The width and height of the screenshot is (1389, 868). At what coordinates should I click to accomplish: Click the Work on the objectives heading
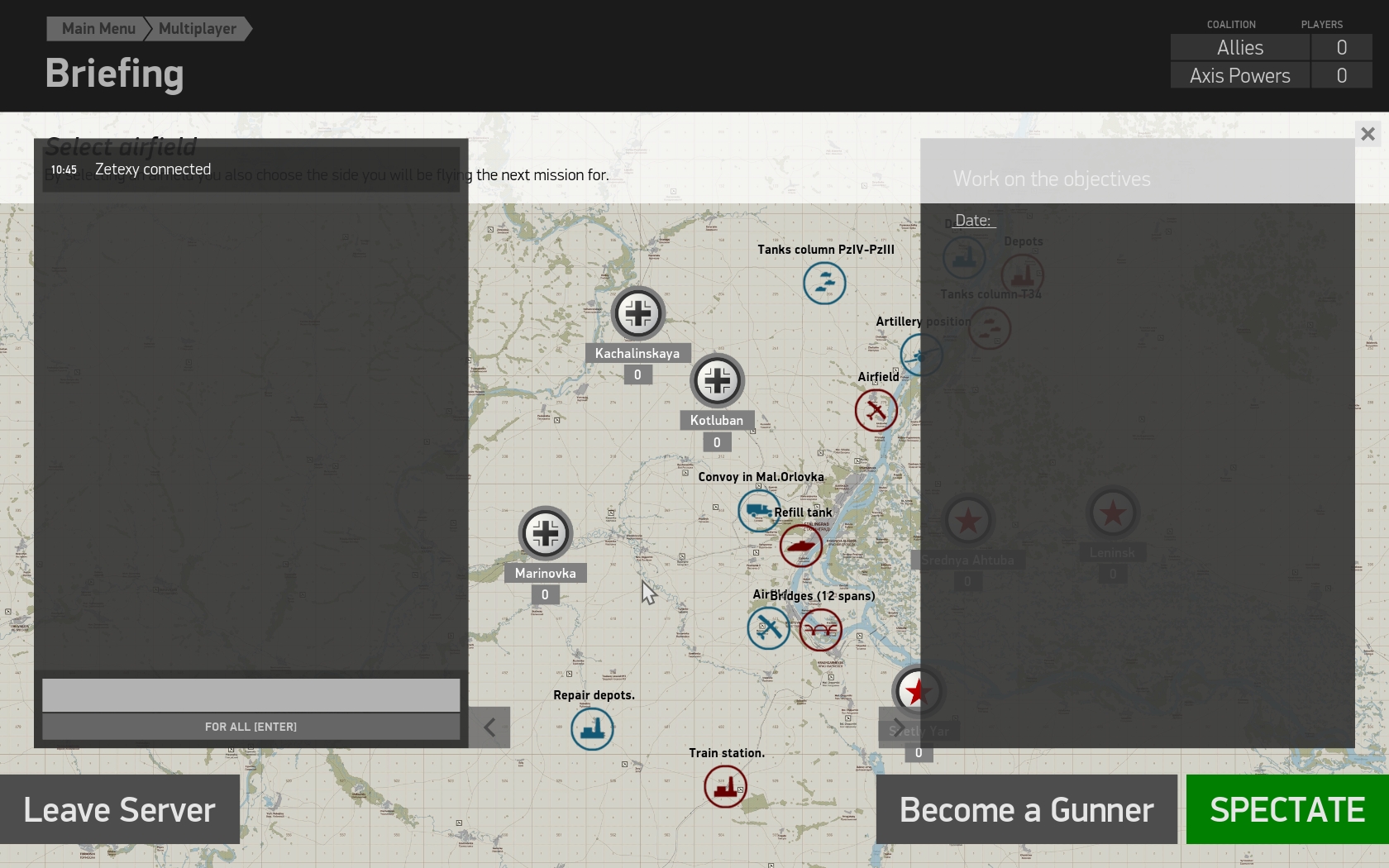click(1052, 179)
